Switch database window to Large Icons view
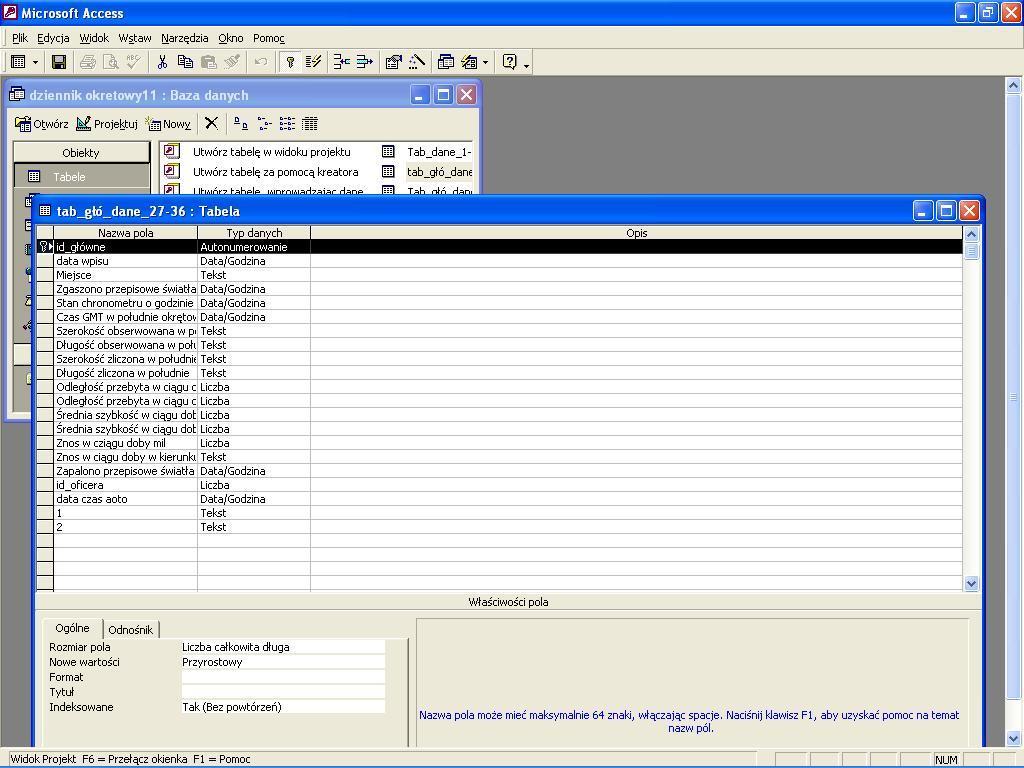Image resolution: width=1024 pixels, height=768 pixels. click(x=240, y=123)
